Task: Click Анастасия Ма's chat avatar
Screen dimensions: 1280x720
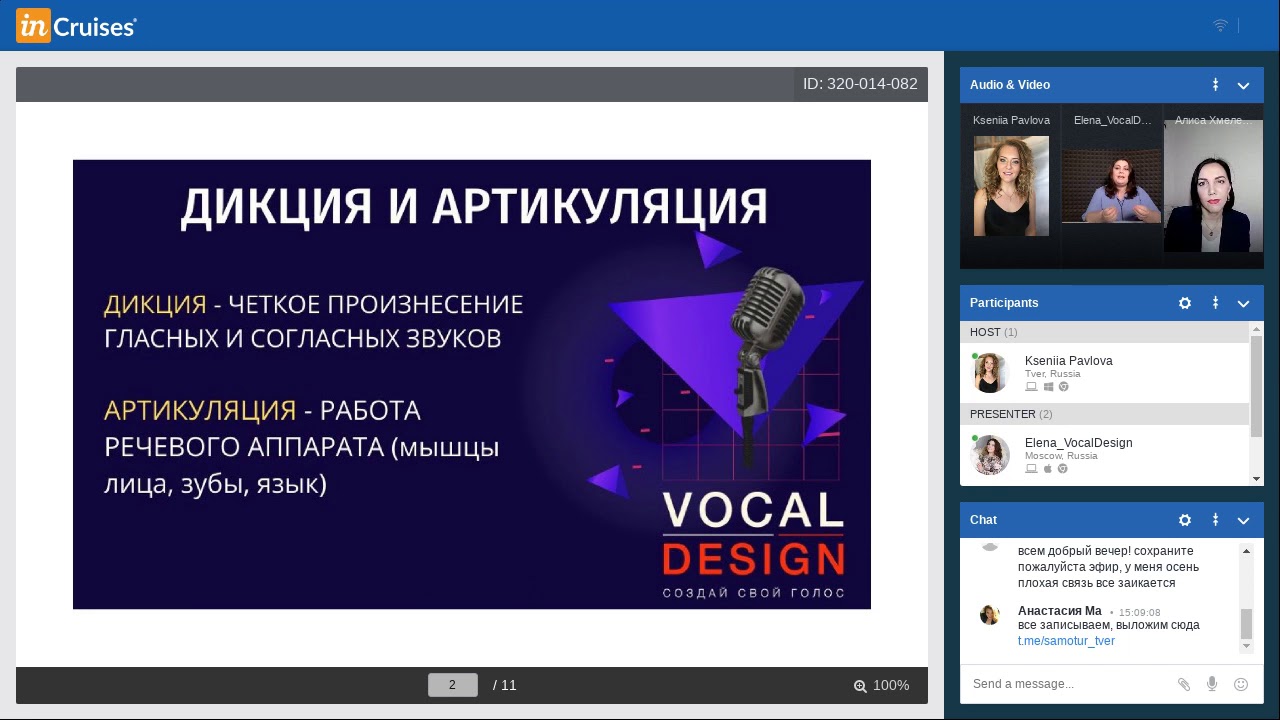Action: [x=990, y=615]
